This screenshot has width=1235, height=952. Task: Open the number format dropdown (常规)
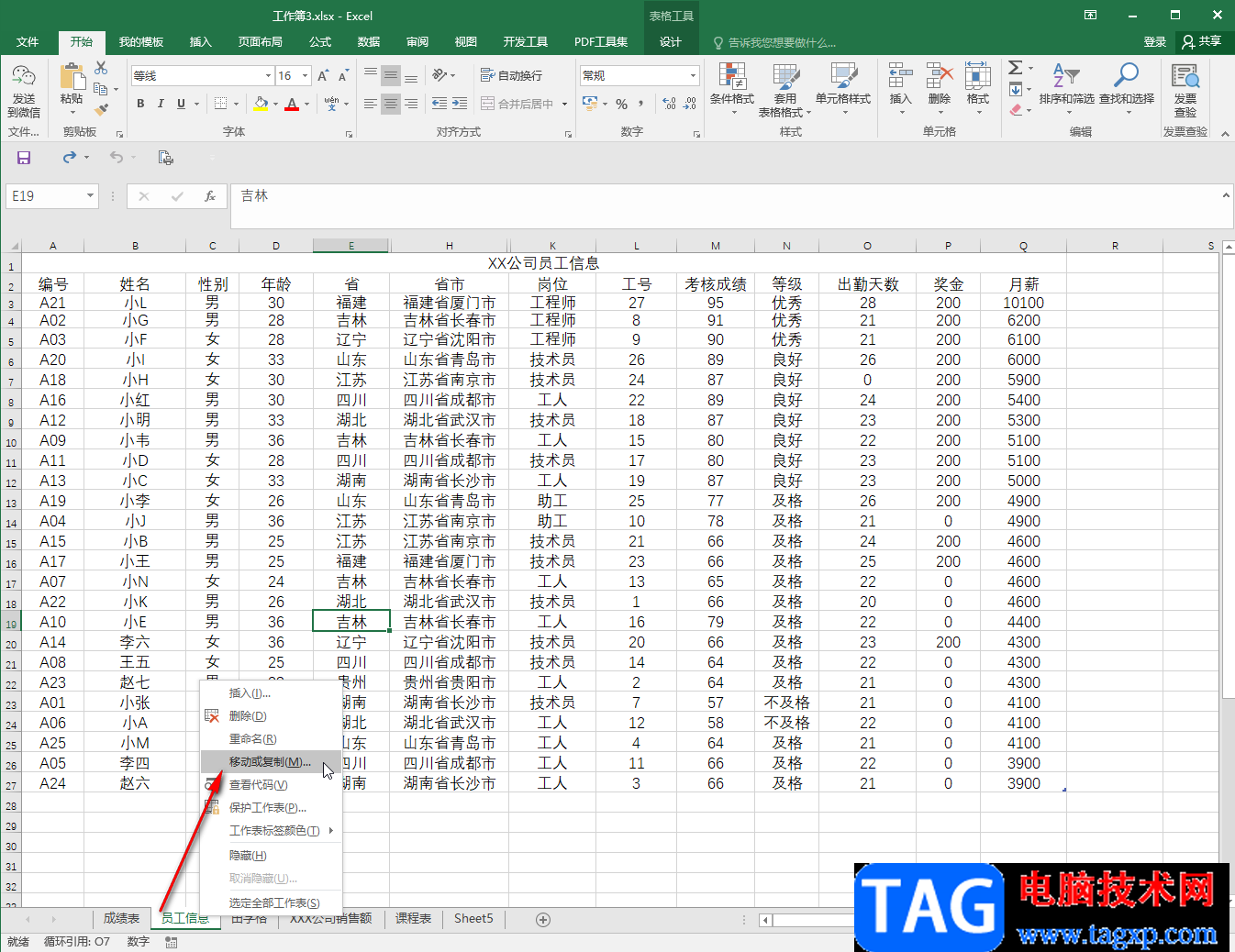(x=694, y=75)
